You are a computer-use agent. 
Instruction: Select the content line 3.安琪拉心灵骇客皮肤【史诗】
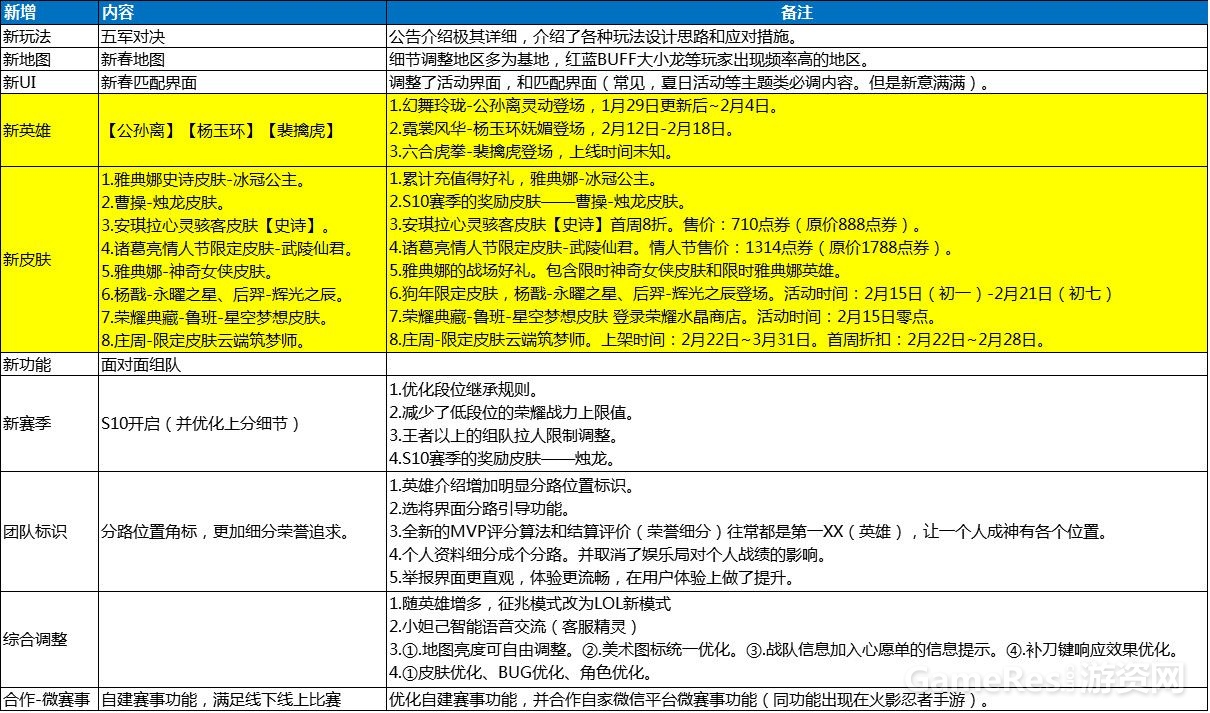tap(216, 225)
